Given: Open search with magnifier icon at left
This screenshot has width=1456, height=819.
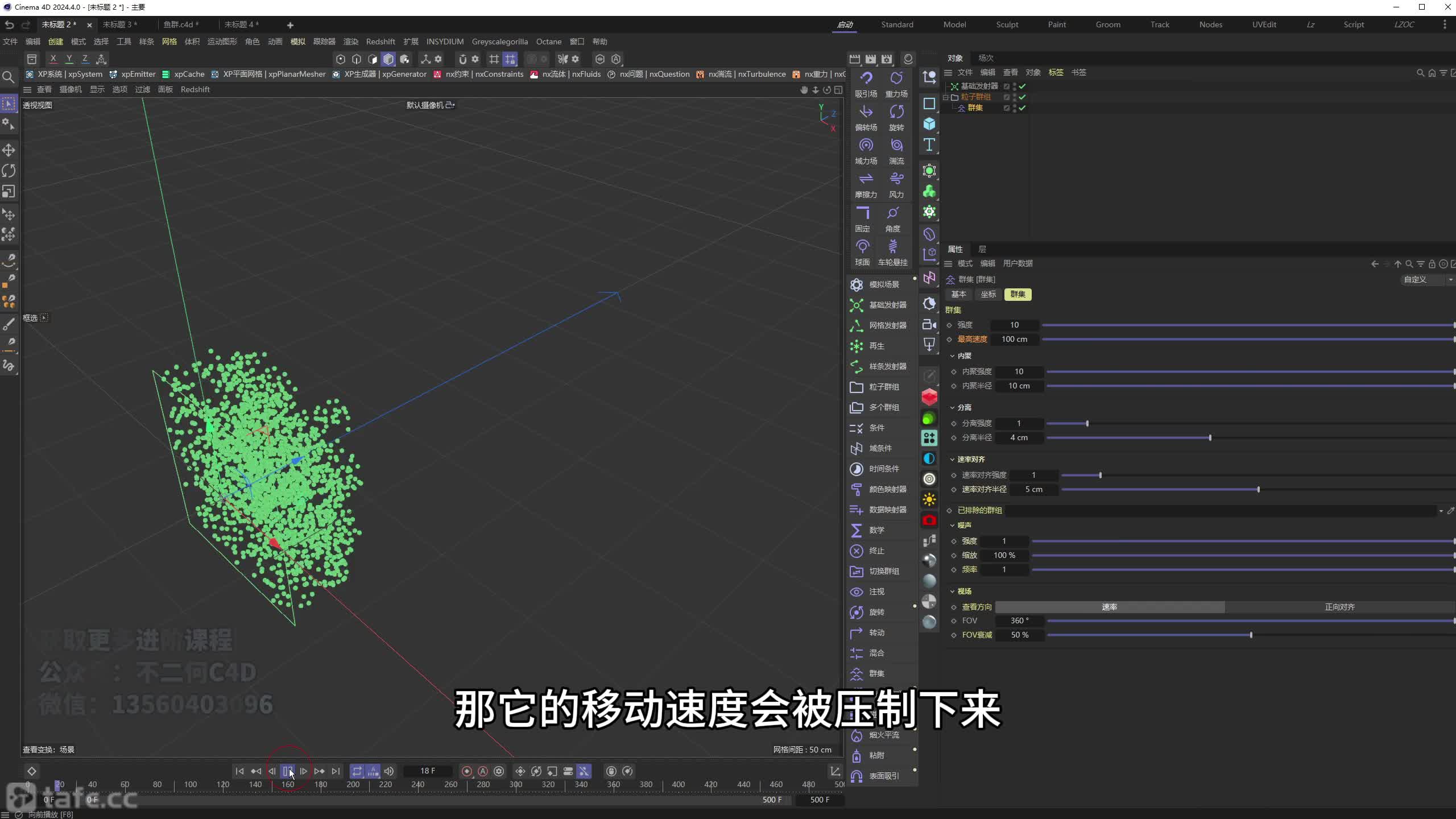Looking at the screenshot, I should click(9, 77).
